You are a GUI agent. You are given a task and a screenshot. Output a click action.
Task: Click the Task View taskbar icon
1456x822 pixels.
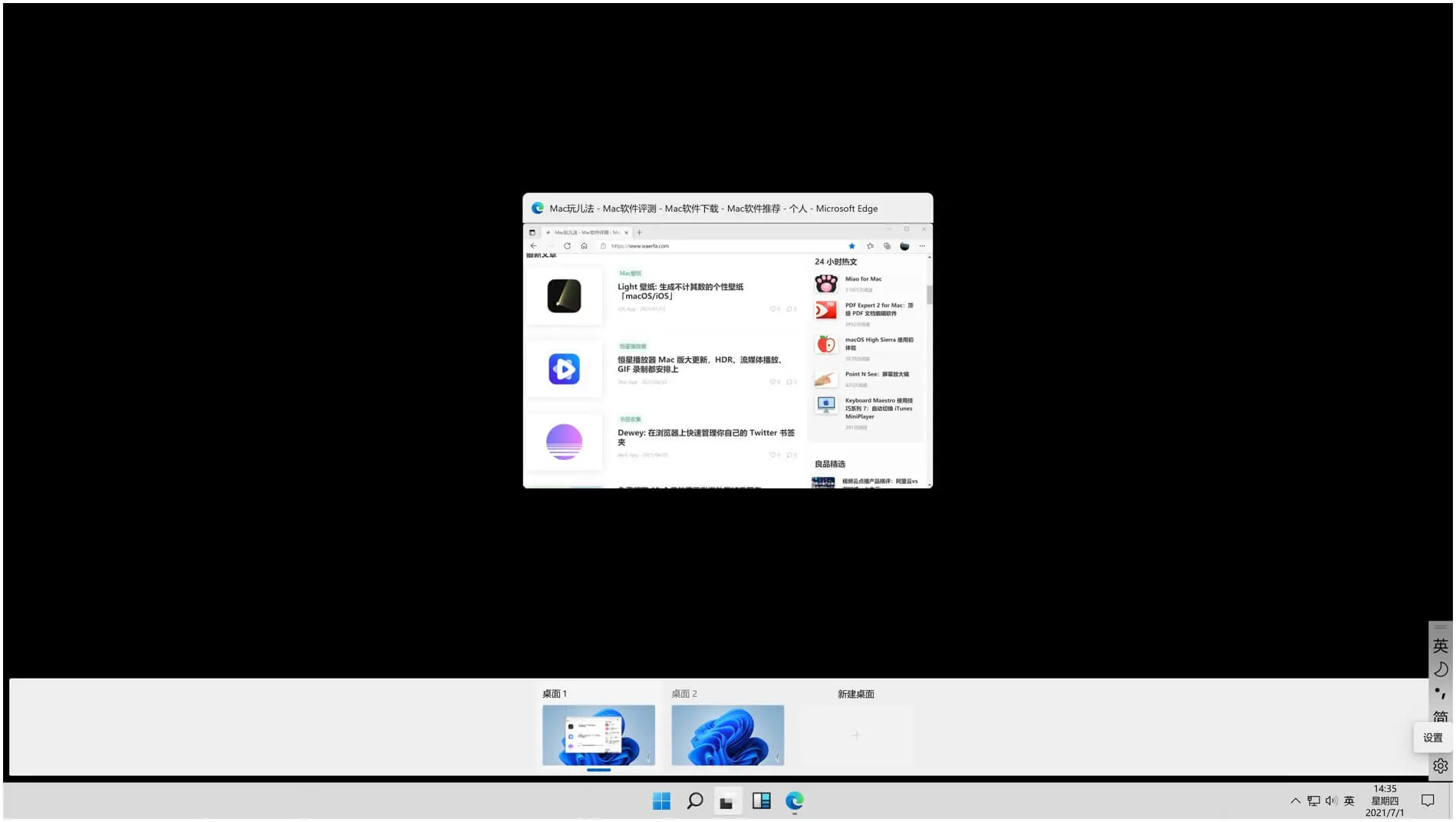click(726, 801)
